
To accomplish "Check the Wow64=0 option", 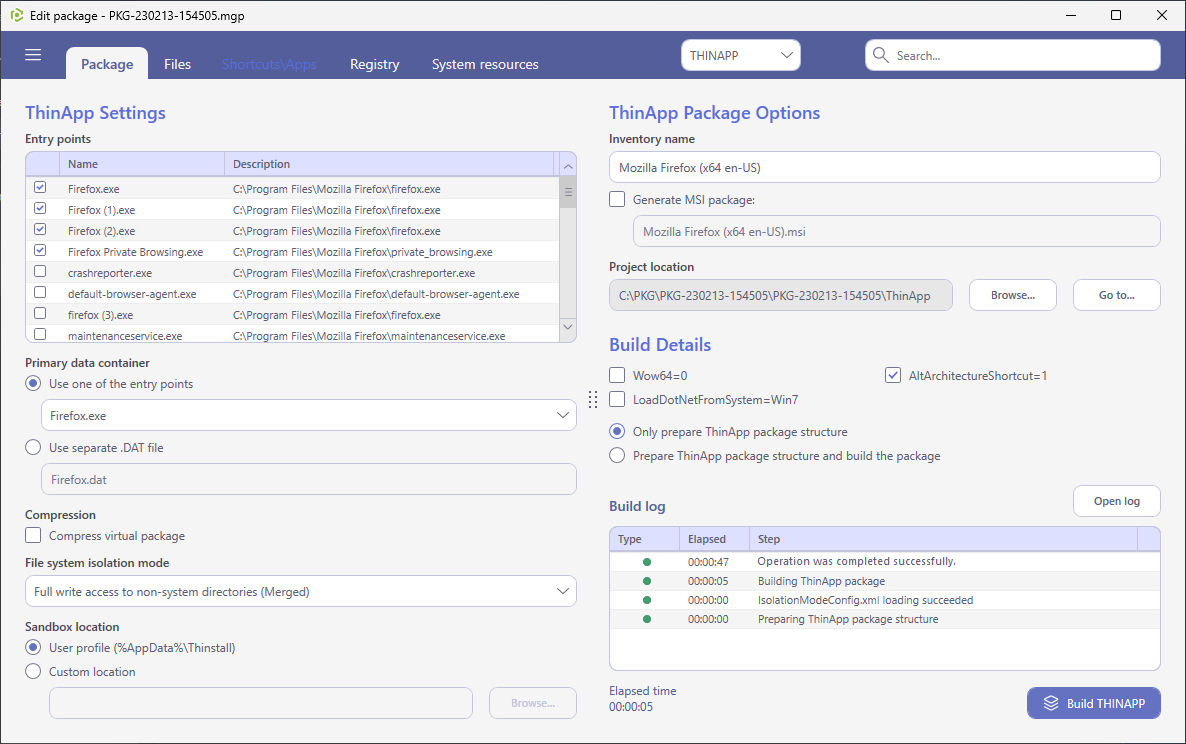I will coord(617,375).
